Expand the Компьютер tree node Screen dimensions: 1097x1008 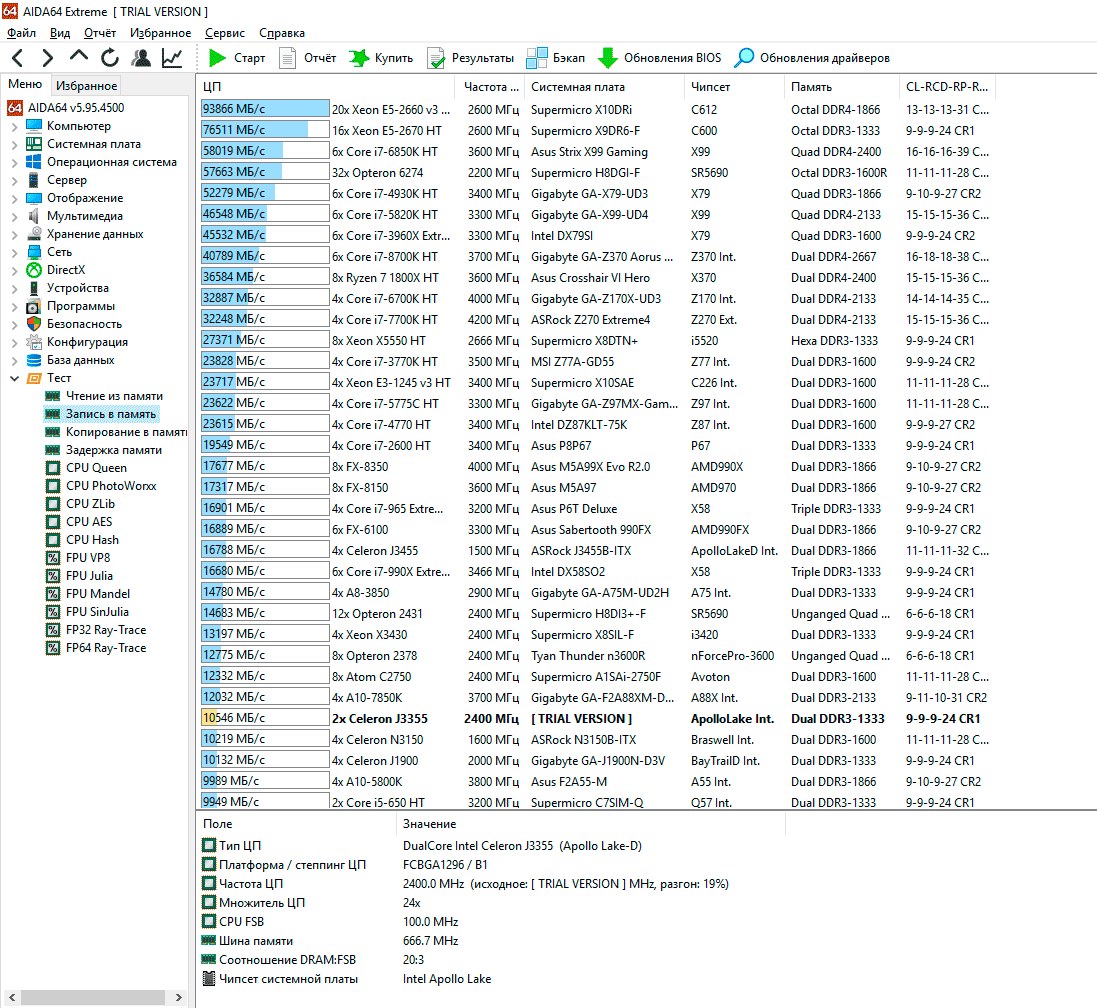14,126
